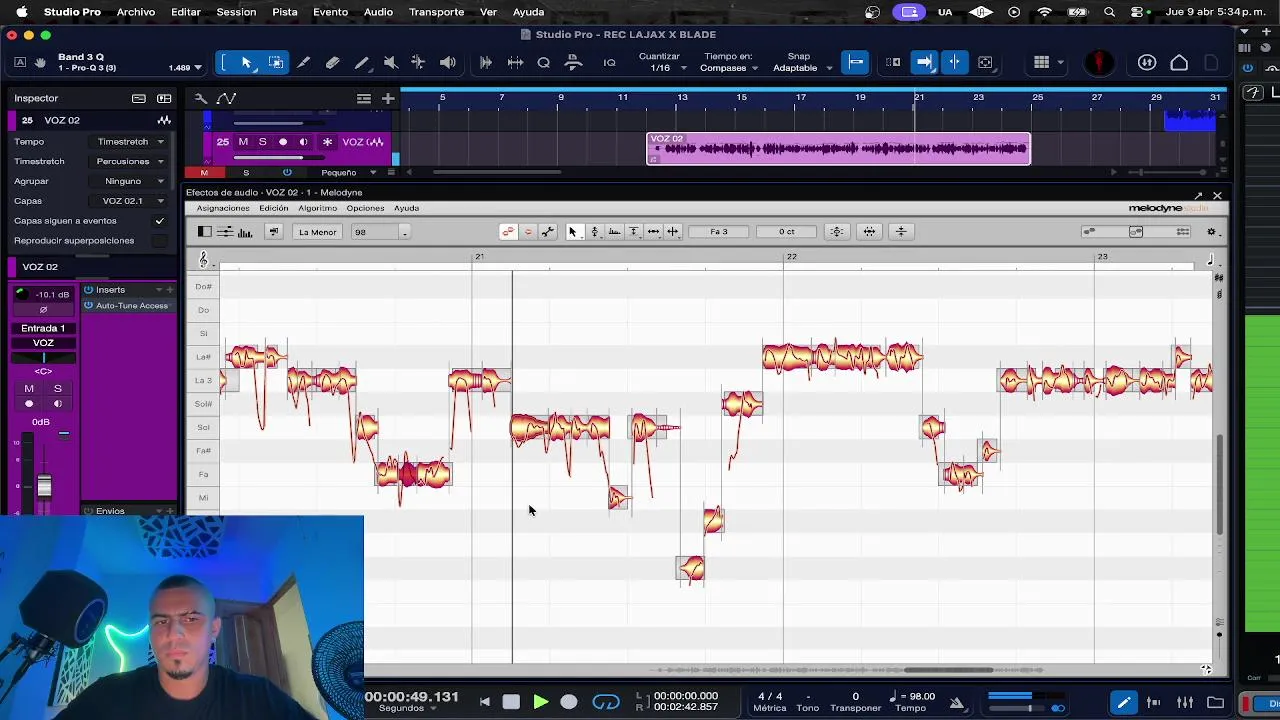Open Pequeño track height dropdown
This screenshot has height=720, width=1280.
tap(348, 172)
